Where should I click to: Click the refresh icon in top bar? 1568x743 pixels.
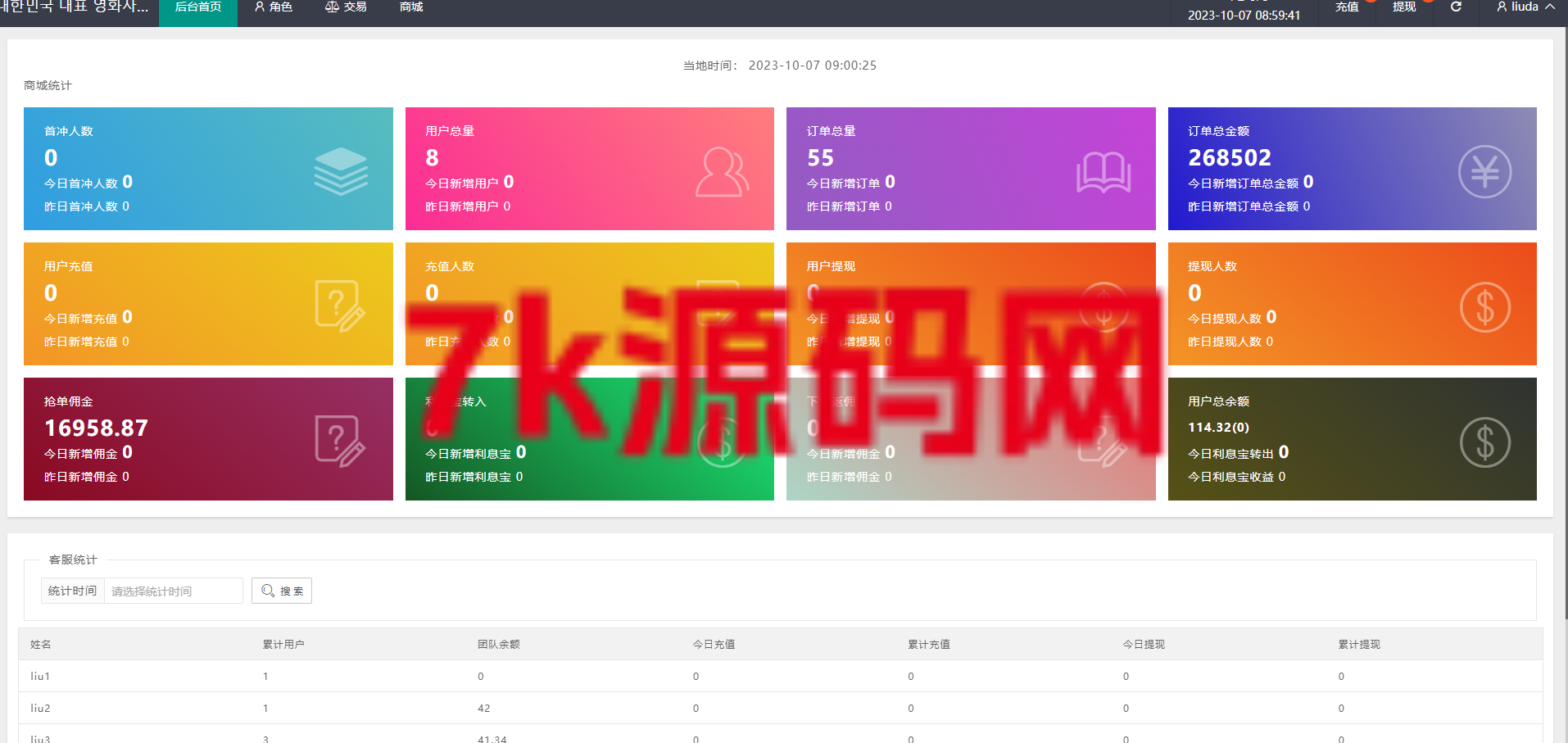point(1456,7)
